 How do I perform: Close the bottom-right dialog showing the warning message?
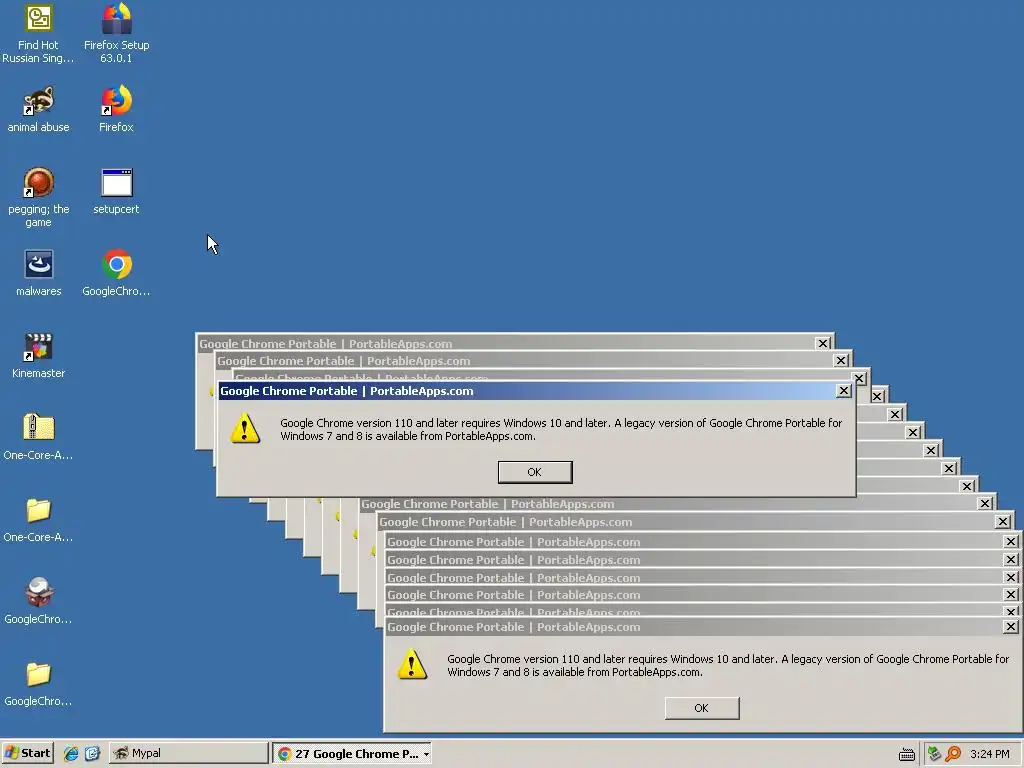[x=1010, y=626]
